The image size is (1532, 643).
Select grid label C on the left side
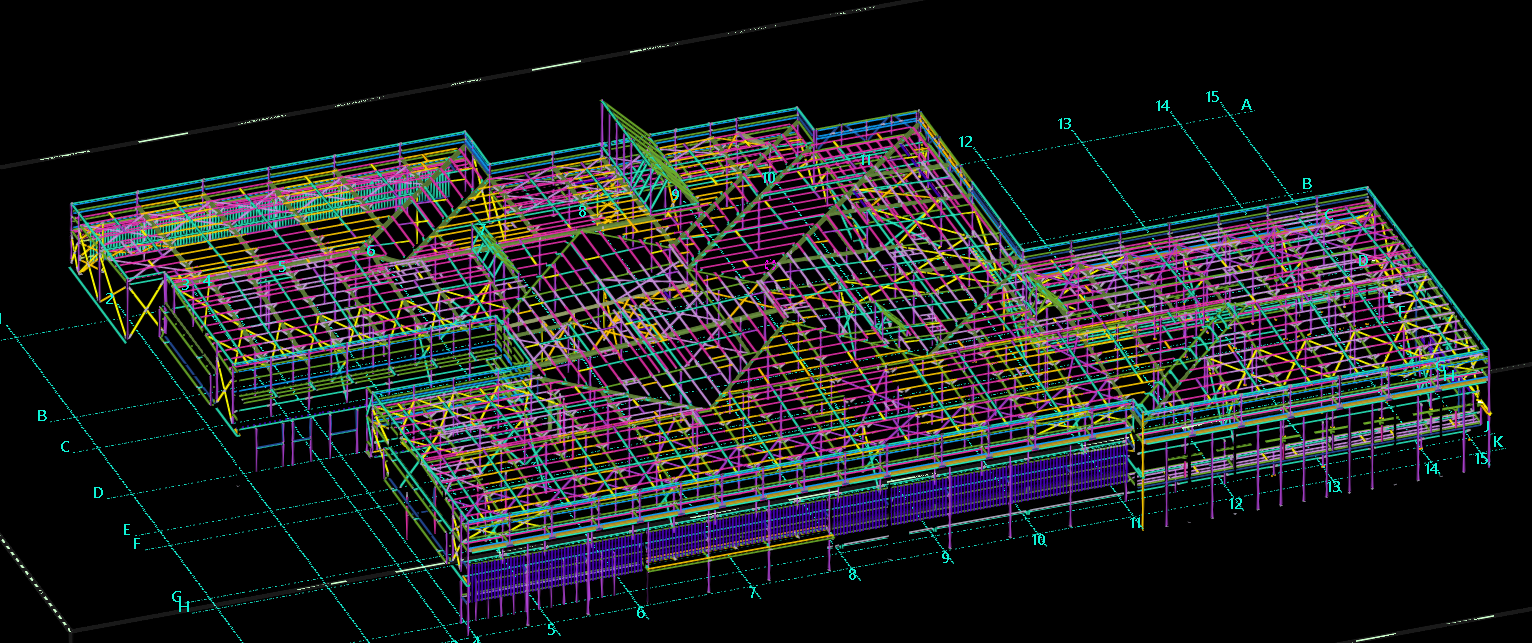tap(65, 447)
